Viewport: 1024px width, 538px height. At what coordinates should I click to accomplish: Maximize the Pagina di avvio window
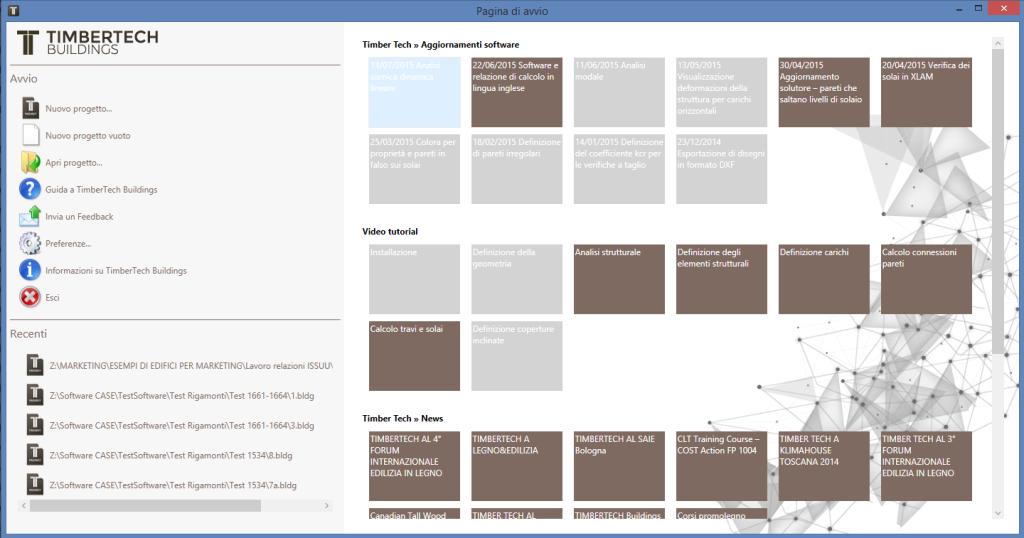978,8
